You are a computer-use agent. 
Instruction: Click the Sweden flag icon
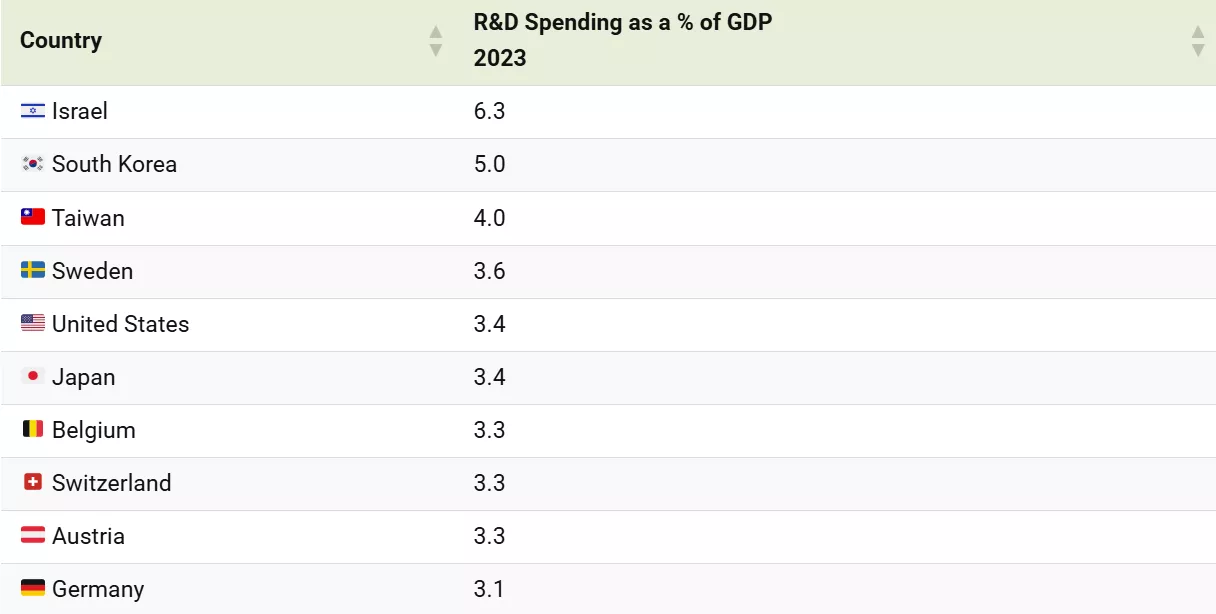[31, 271]
